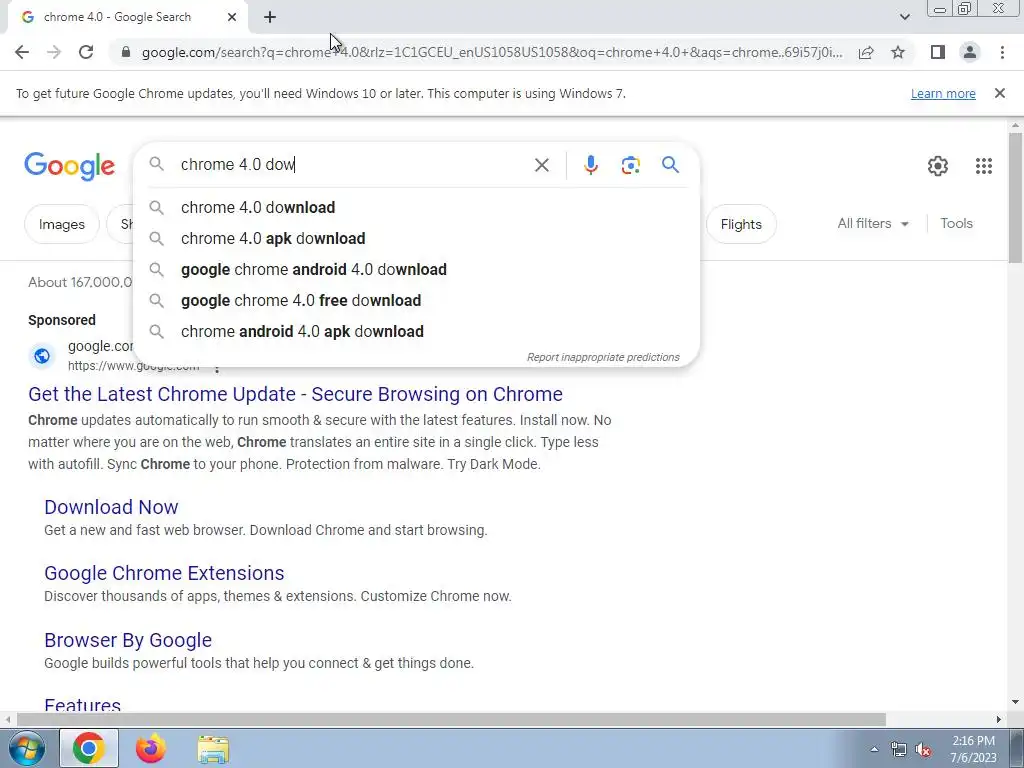Click the Google logo

69,167
